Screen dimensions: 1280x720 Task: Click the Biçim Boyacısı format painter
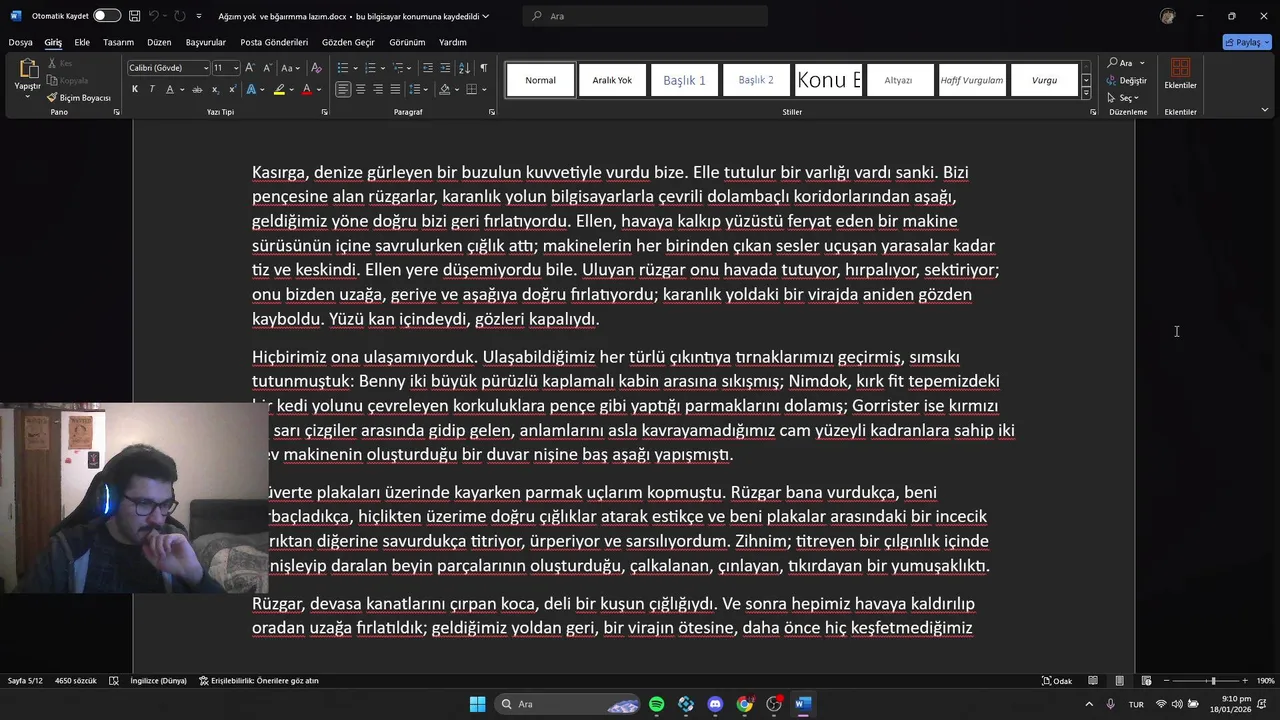click(78, 98)
